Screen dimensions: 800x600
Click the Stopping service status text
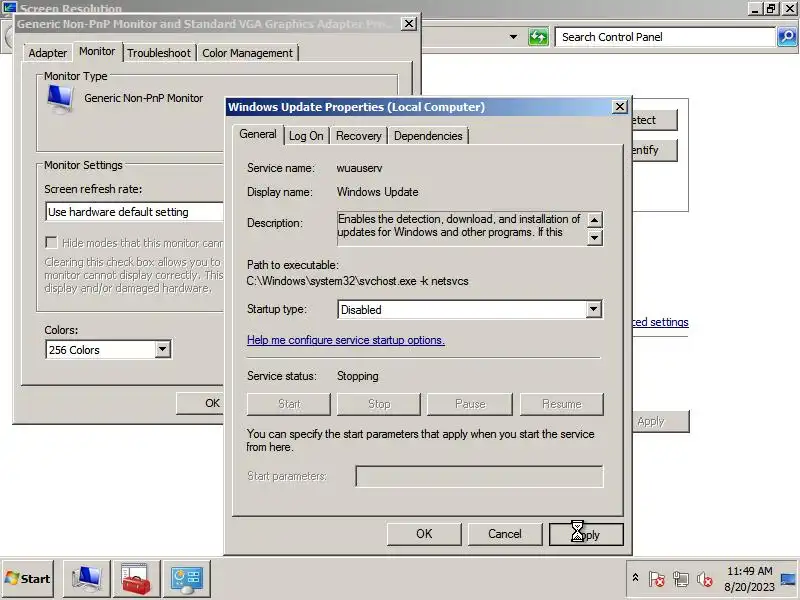tap(358, 376)
